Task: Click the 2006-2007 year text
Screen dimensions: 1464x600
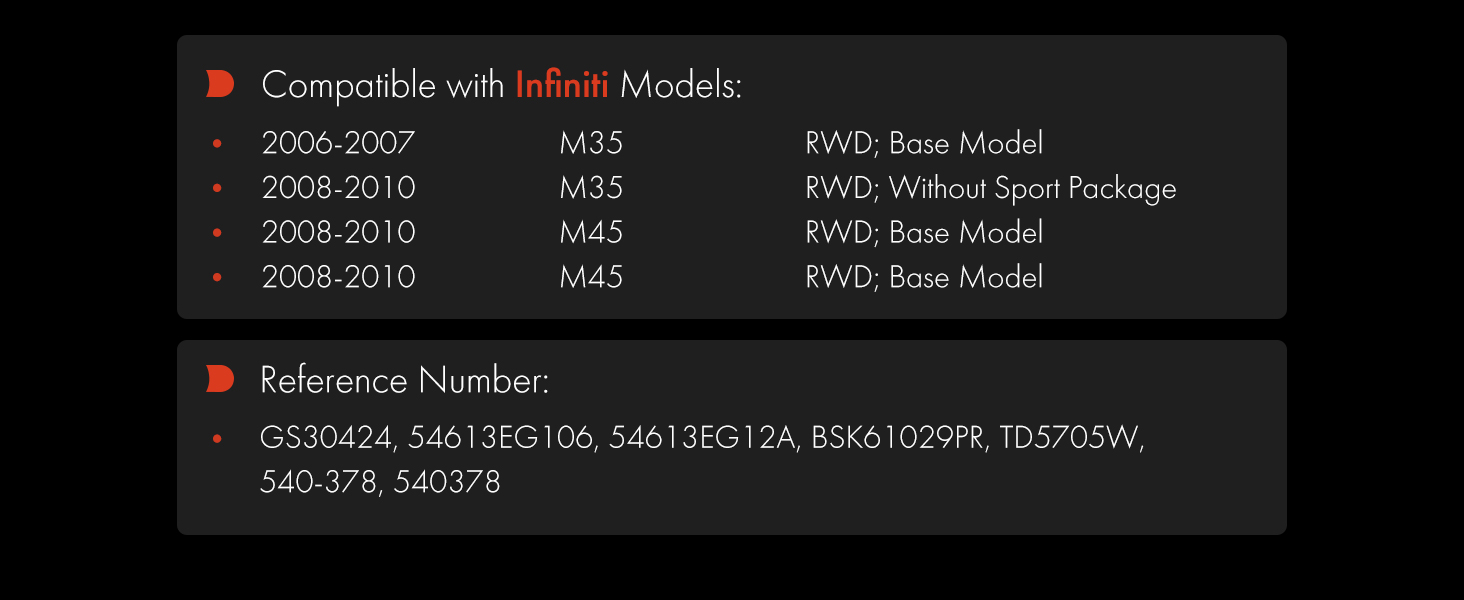Action: click(x=338, y=143)
